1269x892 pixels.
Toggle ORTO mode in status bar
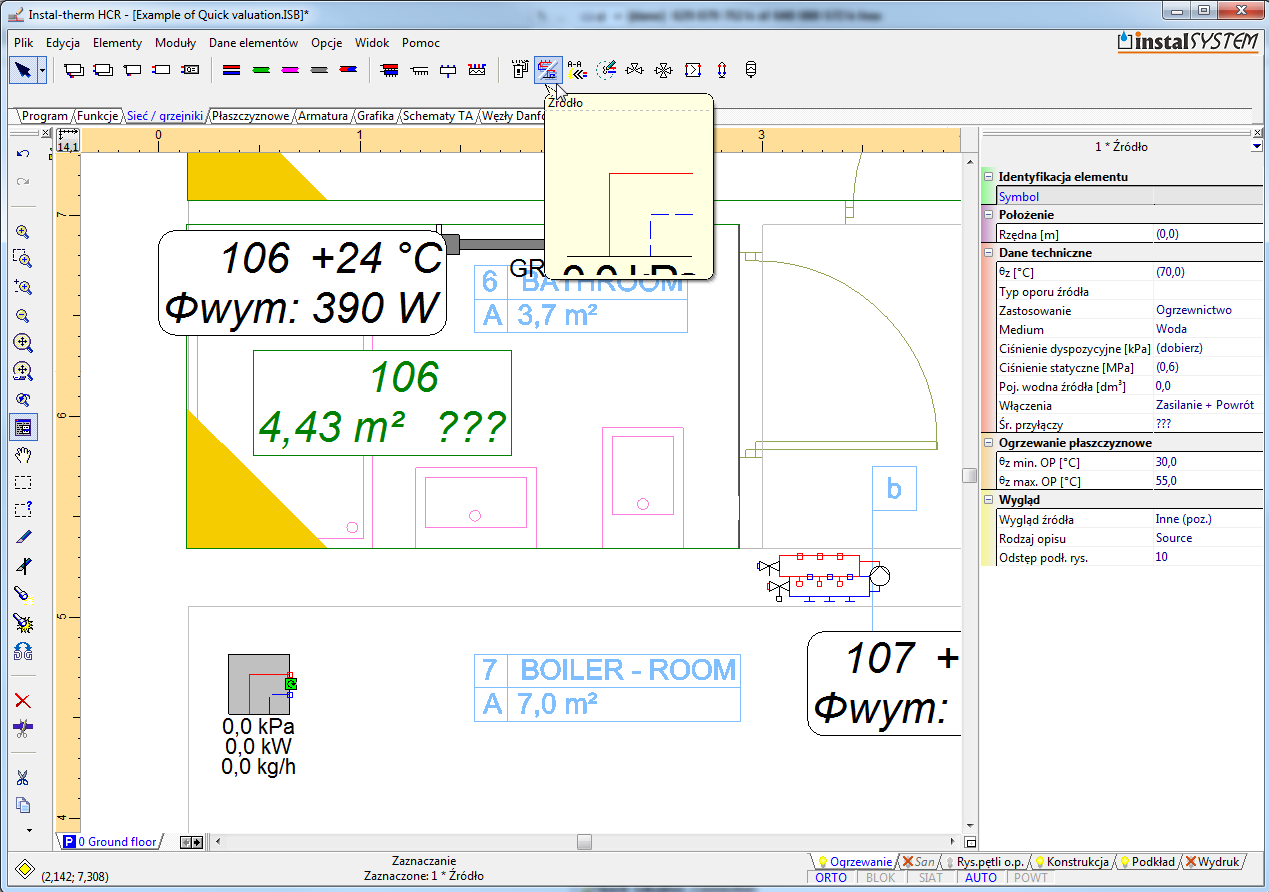pyautogui.click(x=831, y=878)
